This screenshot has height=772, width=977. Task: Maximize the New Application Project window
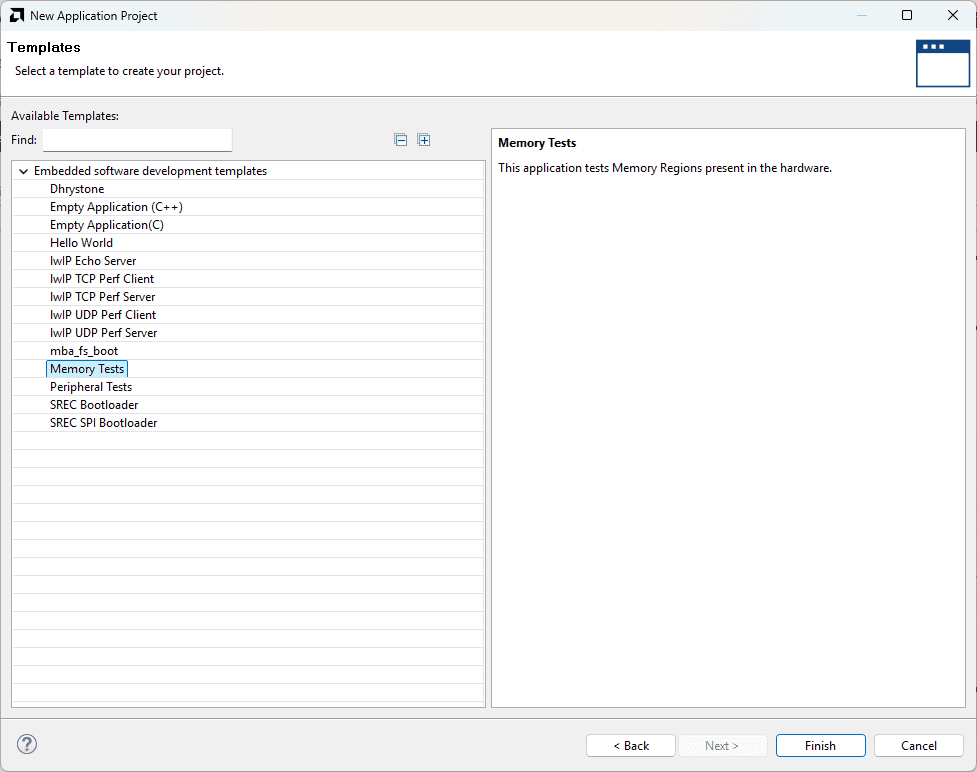coord(907,15)
